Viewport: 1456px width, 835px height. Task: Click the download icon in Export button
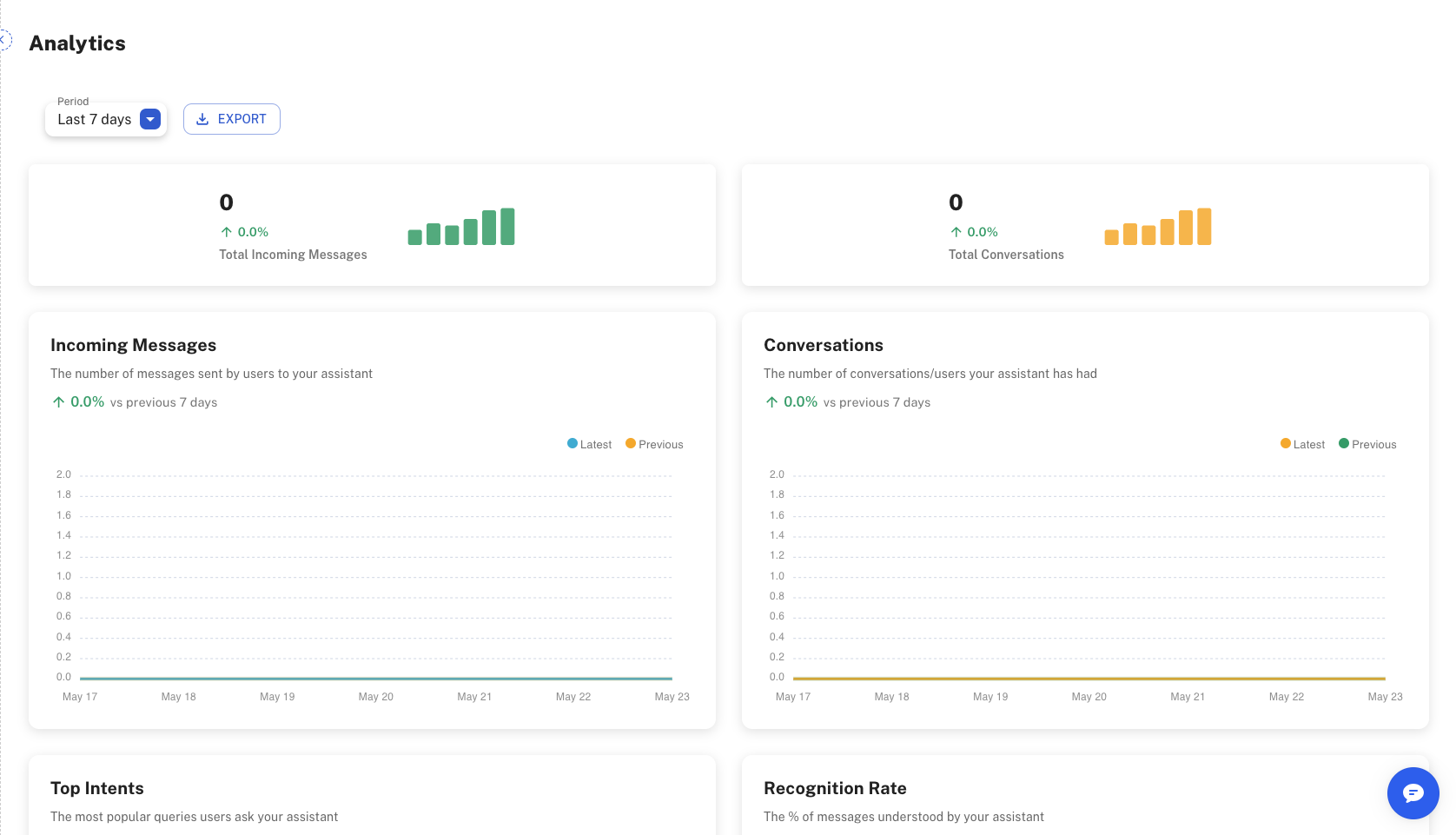pos(202,119)
